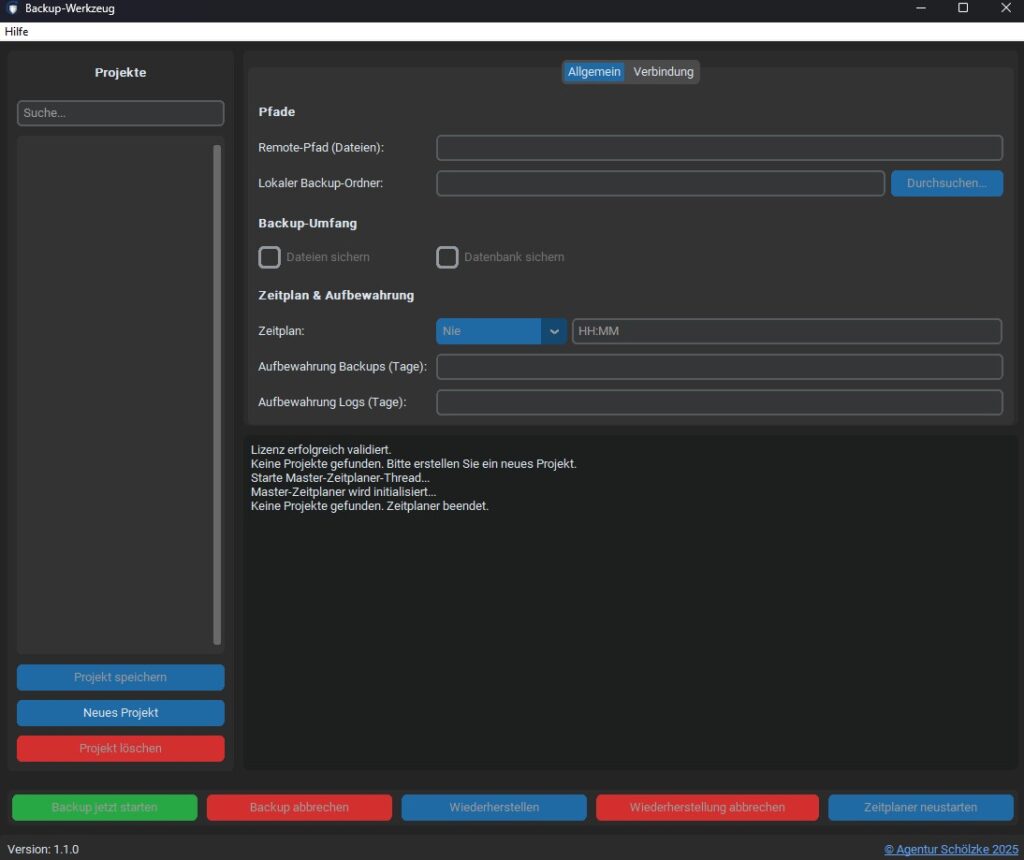Click log line 'Starte Master-Zeitplaner-Thread...'
1024x860 pixels.
pos(340,478)
